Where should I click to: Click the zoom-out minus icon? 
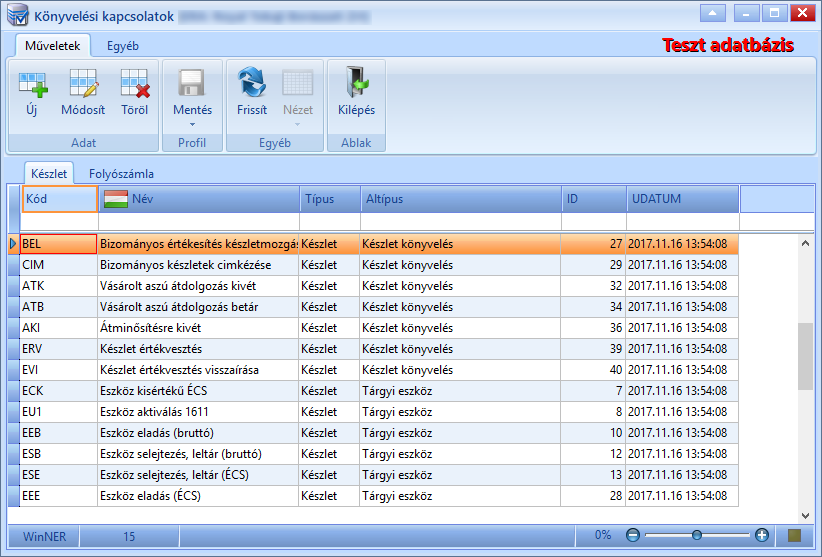tap(633, 535)
